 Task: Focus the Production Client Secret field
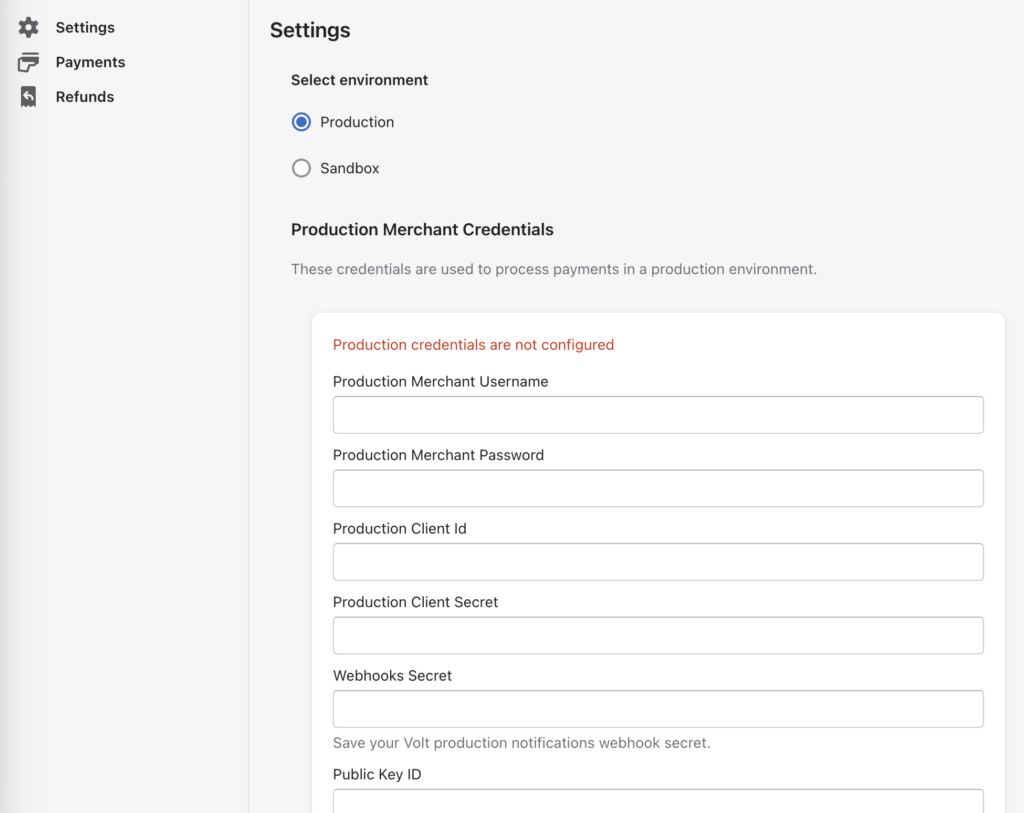coord(658,635)
